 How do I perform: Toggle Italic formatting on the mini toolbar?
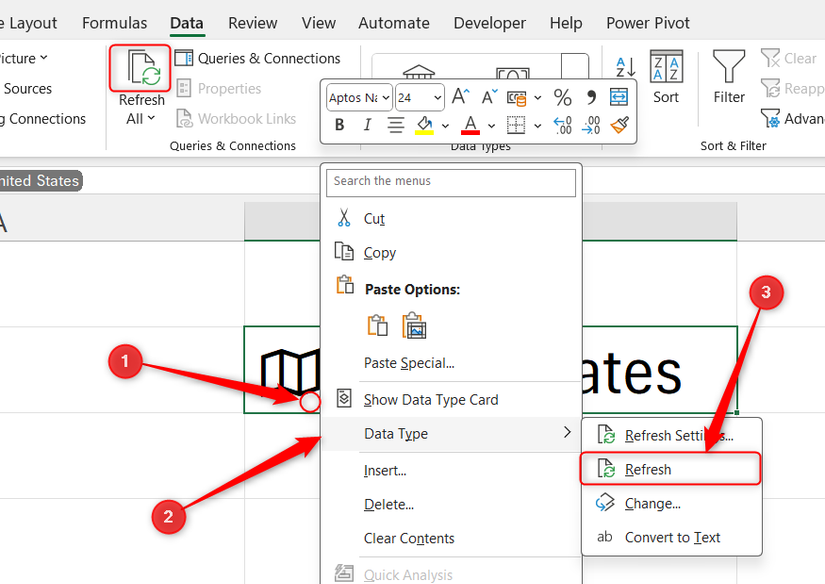(366, 125)
